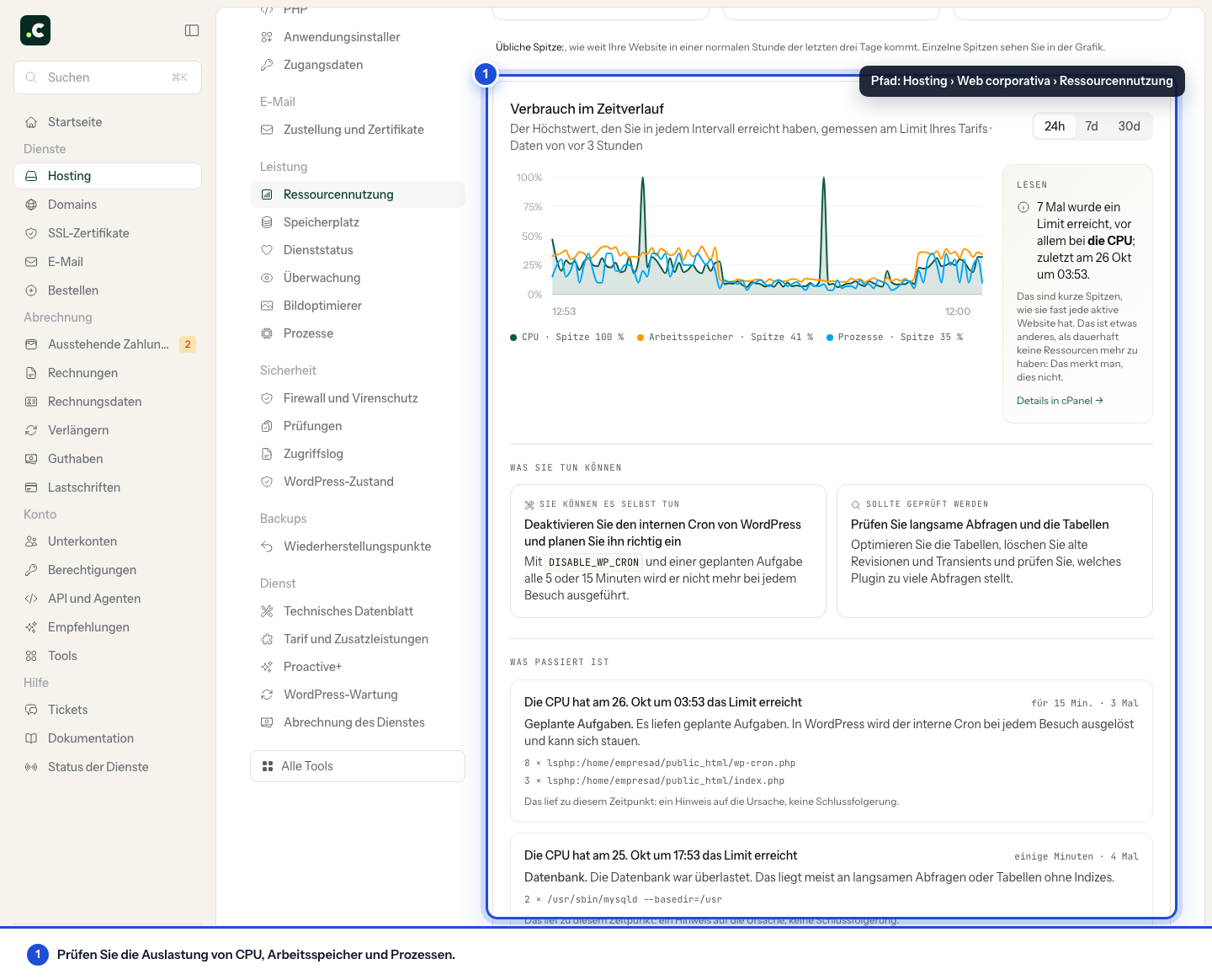The width and height of the screenshot is (1212, 980).
Task: Click the Überwachung eye icon
Action: (x=267, y=278)
